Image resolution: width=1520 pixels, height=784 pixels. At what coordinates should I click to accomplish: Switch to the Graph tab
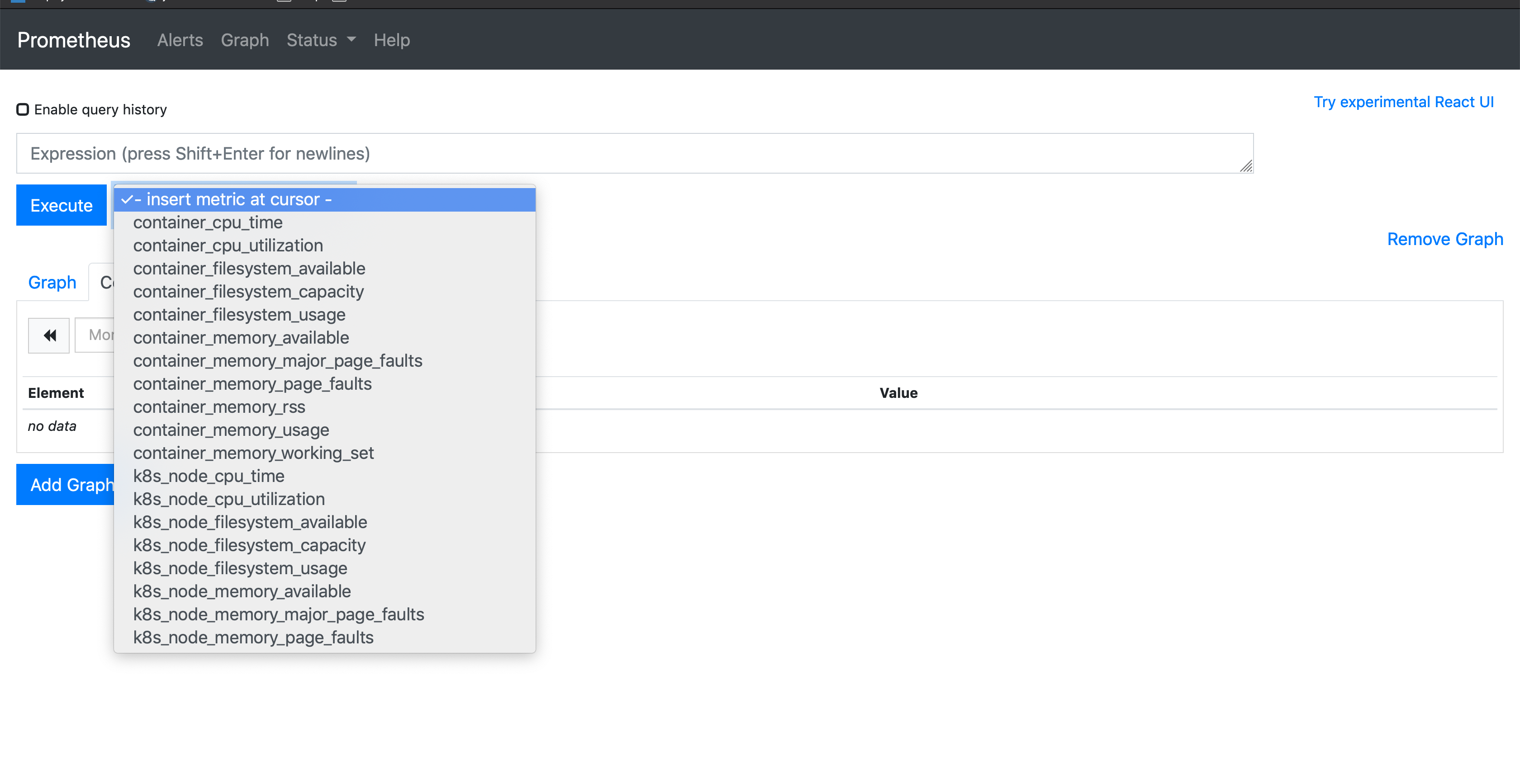pyautogui.click(x=52, y=283)
